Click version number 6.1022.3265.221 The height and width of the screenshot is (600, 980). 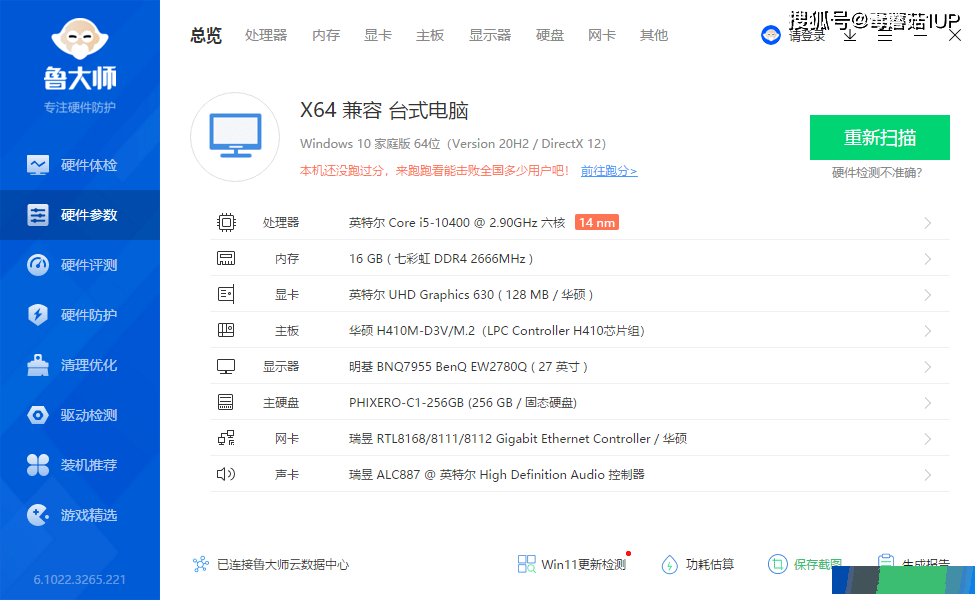coord(80,579)
